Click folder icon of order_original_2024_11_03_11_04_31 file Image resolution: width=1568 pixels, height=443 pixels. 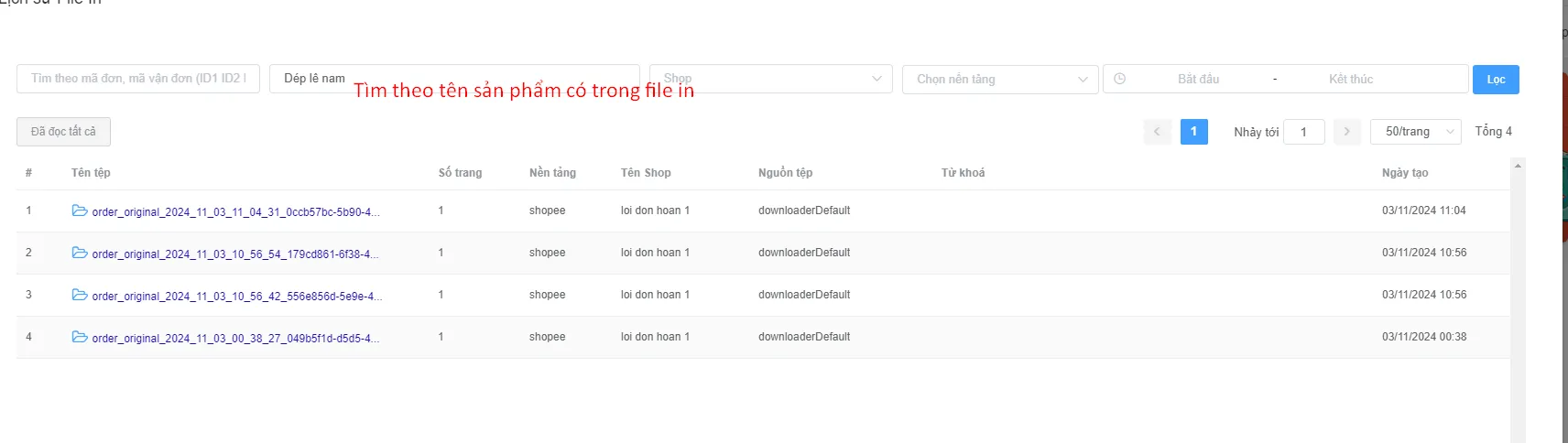pyautogui.click(x=80, y=211)
